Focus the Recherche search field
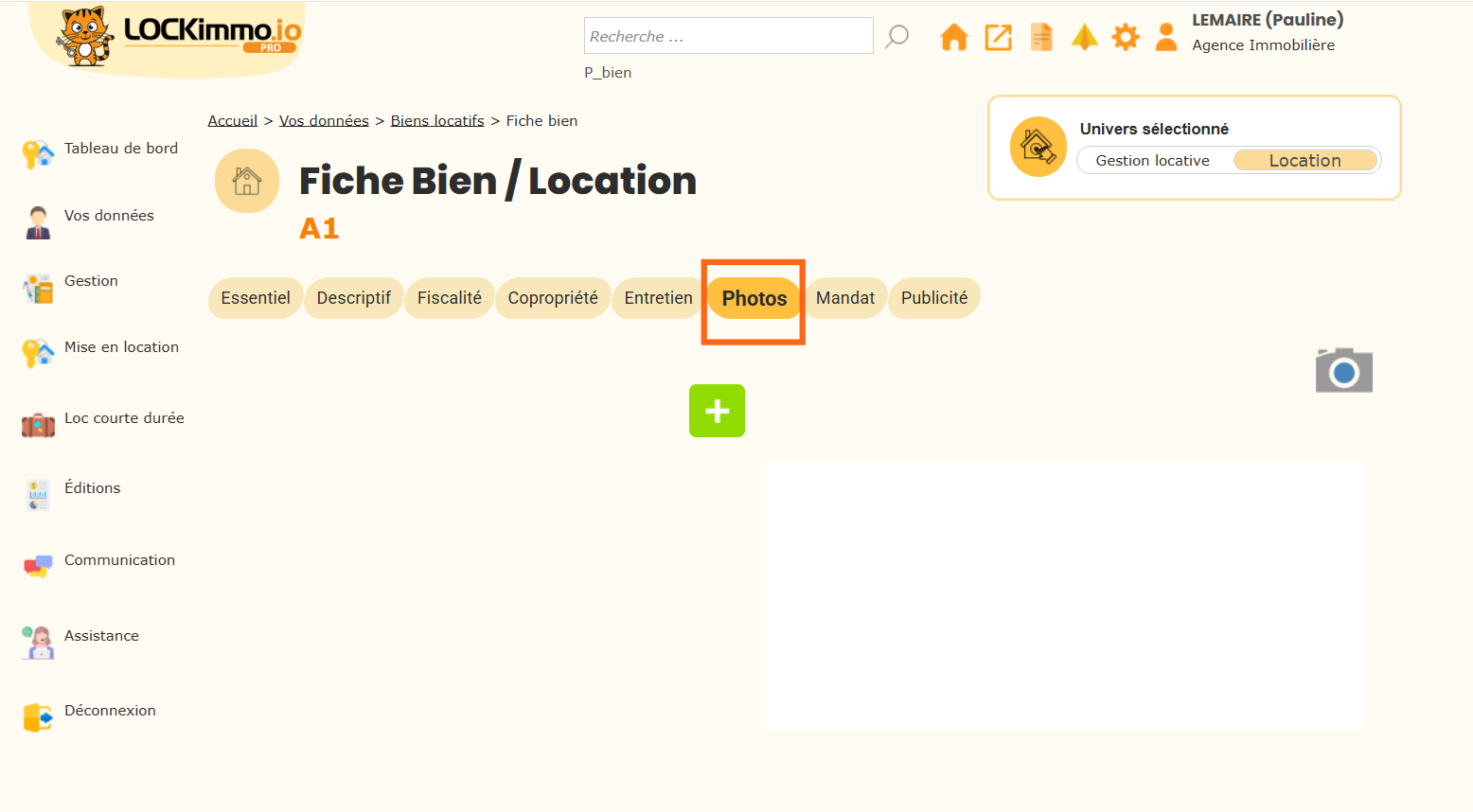 click(x=727, y=36)
